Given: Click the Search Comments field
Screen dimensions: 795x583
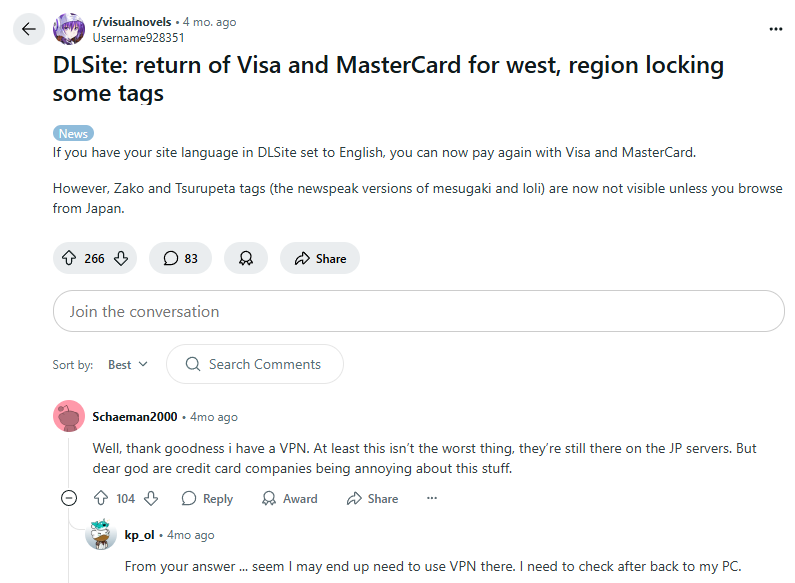Looking at the screenshot, I should click(x=255, y=364).
